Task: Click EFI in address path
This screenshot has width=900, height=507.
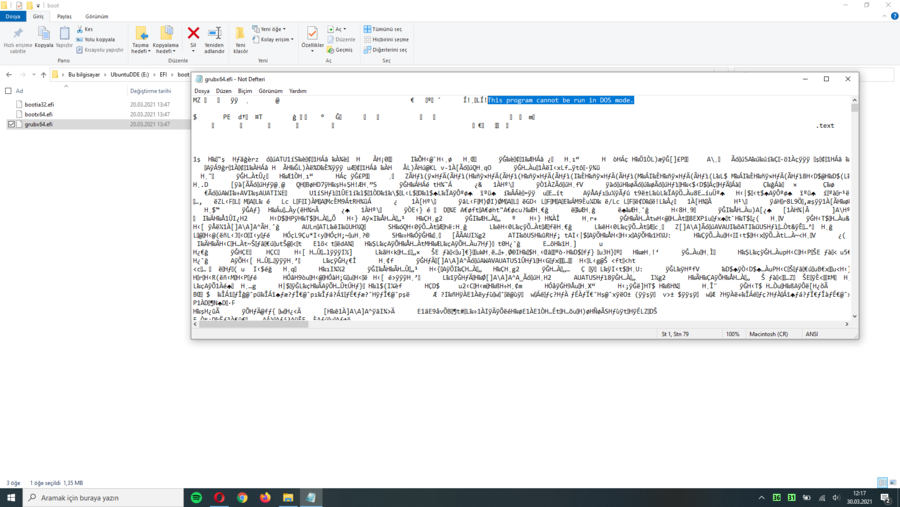Action: pos(164,75)
